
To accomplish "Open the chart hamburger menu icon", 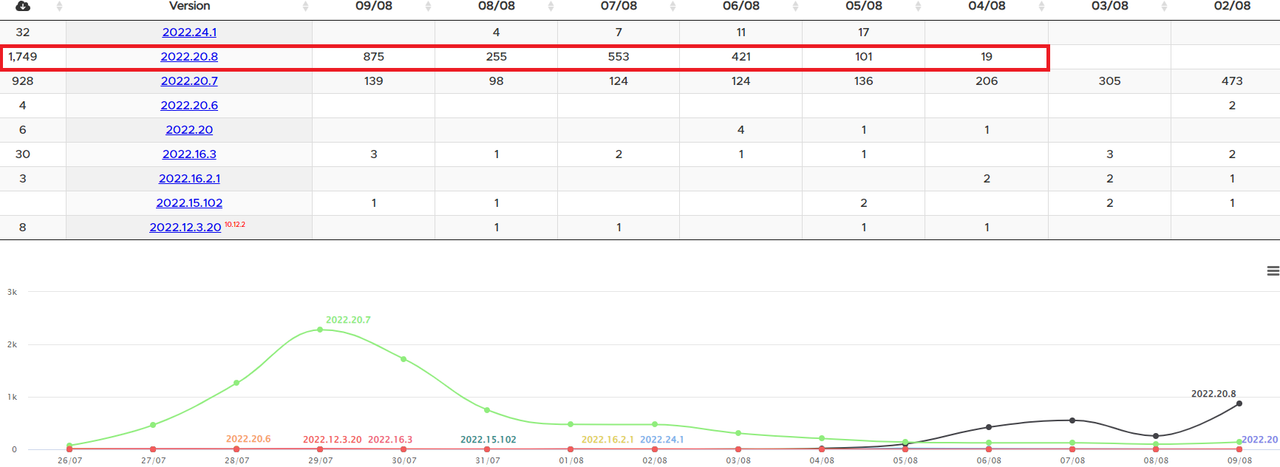I will tap(1273, 271).
